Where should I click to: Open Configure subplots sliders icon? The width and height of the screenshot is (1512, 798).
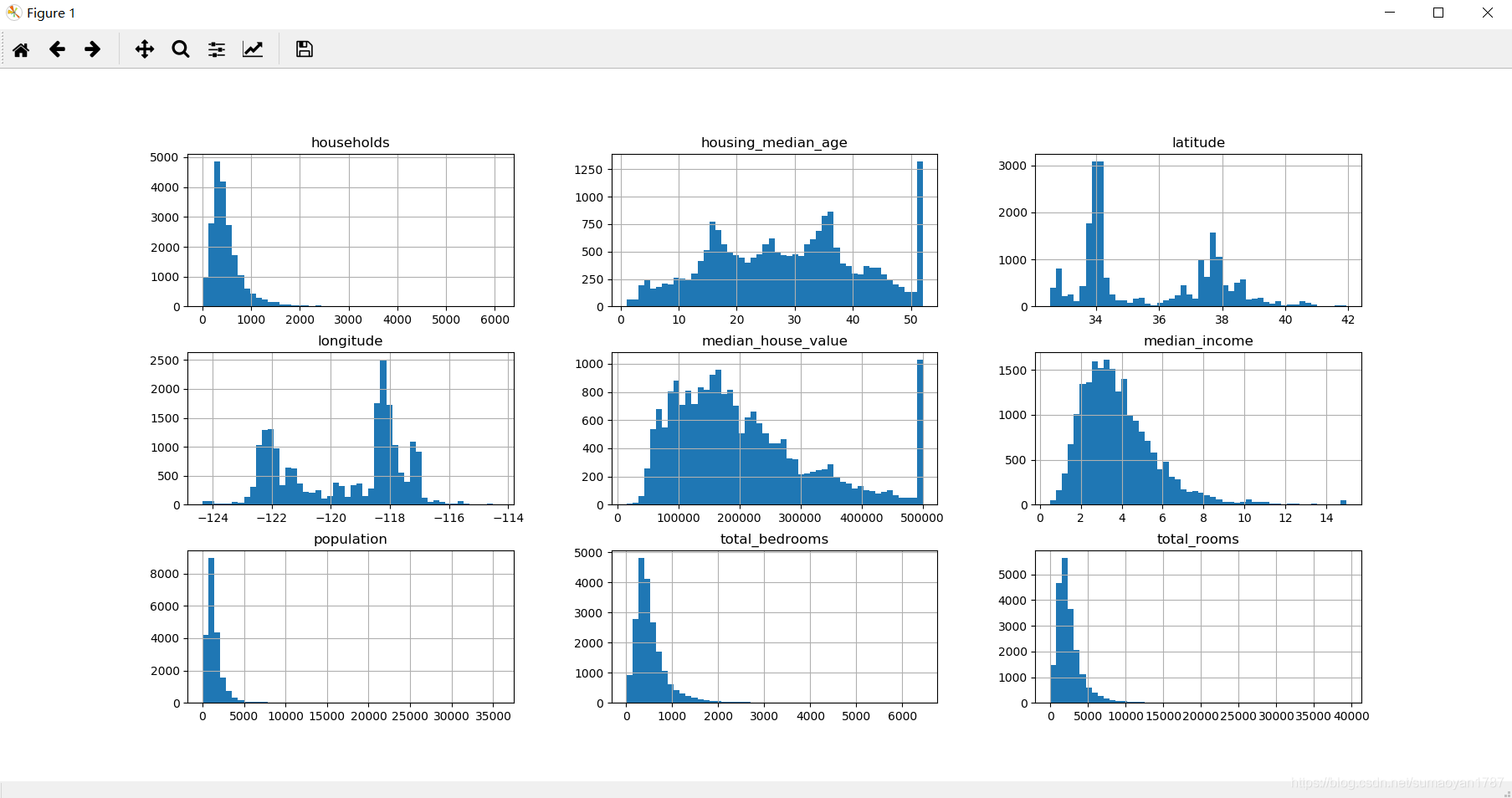(217, 49)
